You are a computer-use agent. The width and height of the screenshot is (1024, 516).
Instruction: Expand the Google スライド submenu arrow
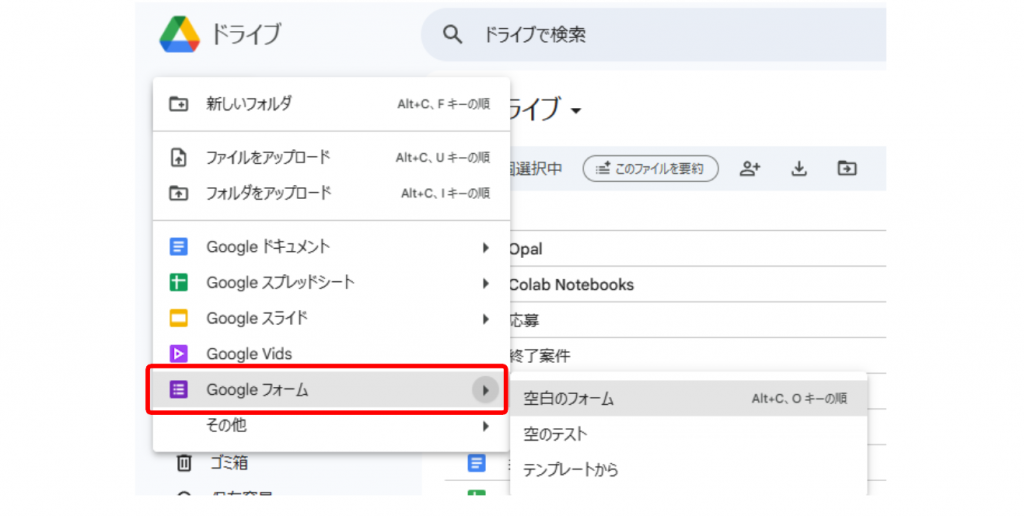click(x=486, y=319)
